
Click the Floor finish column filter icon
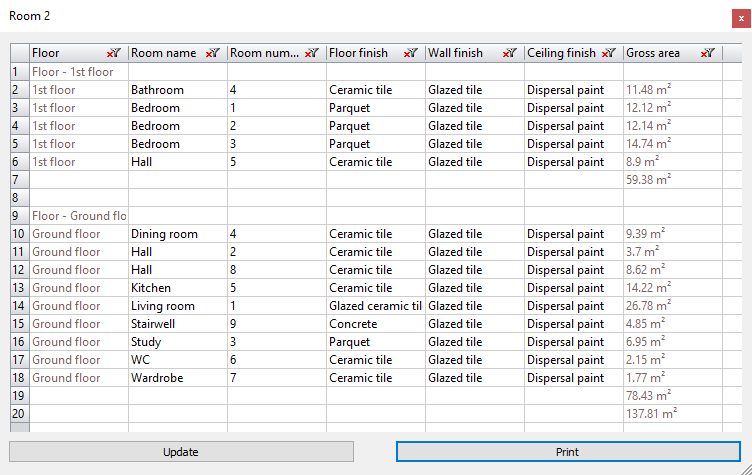click(410, 53)
